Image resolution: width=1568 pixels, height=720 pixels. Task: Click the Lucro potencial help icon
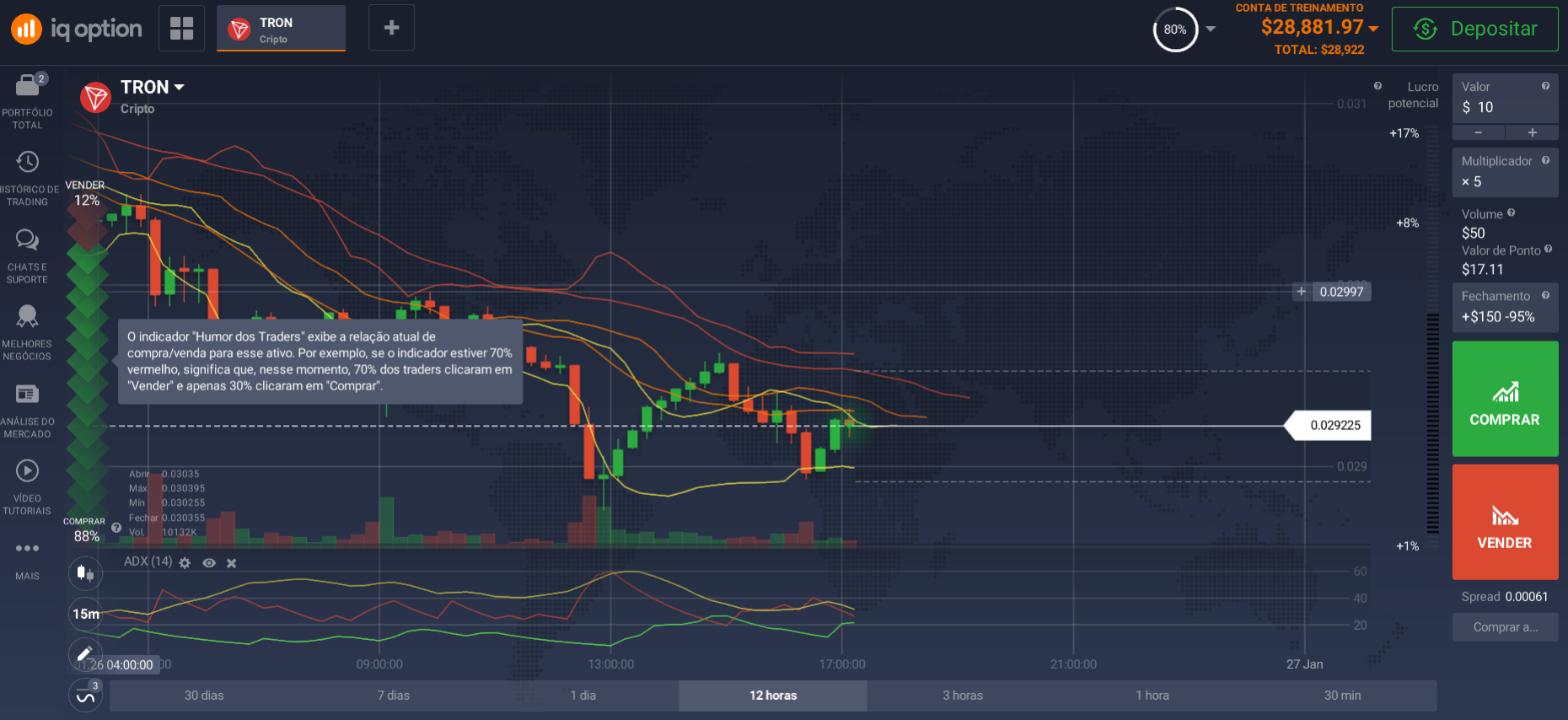pyautogui.click(x=1377, y=86)
